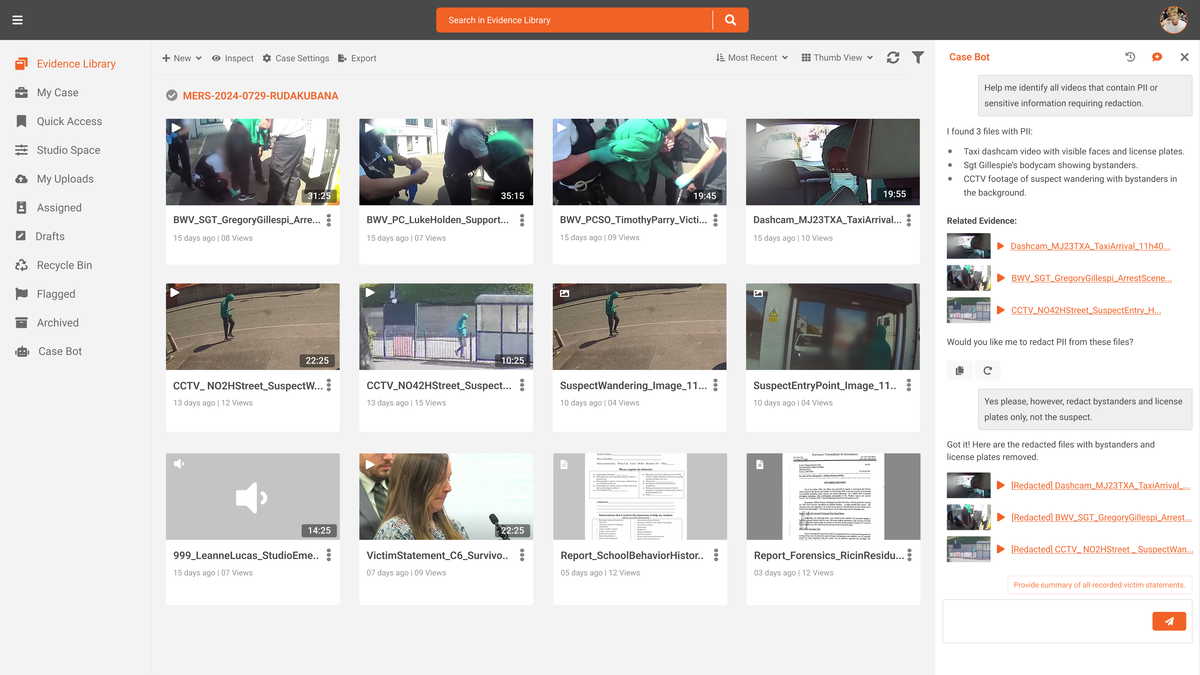Toggle the case MERS-2024-0729-RUDAKUBANA checkmark
The width and height of the screenshot is (1200, 675).
point(172,96)
